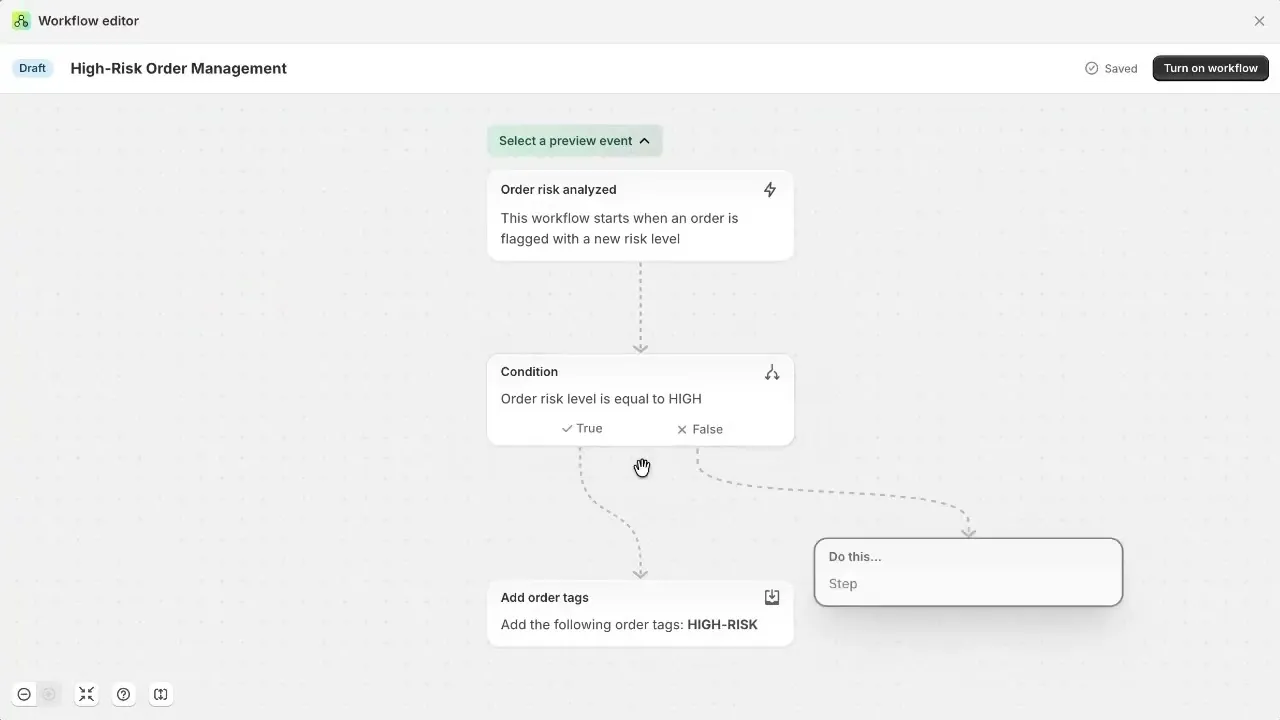This screenshot has height=720, width=1280.
Task: Click the Step placeholder text
Action: point(843,584)
